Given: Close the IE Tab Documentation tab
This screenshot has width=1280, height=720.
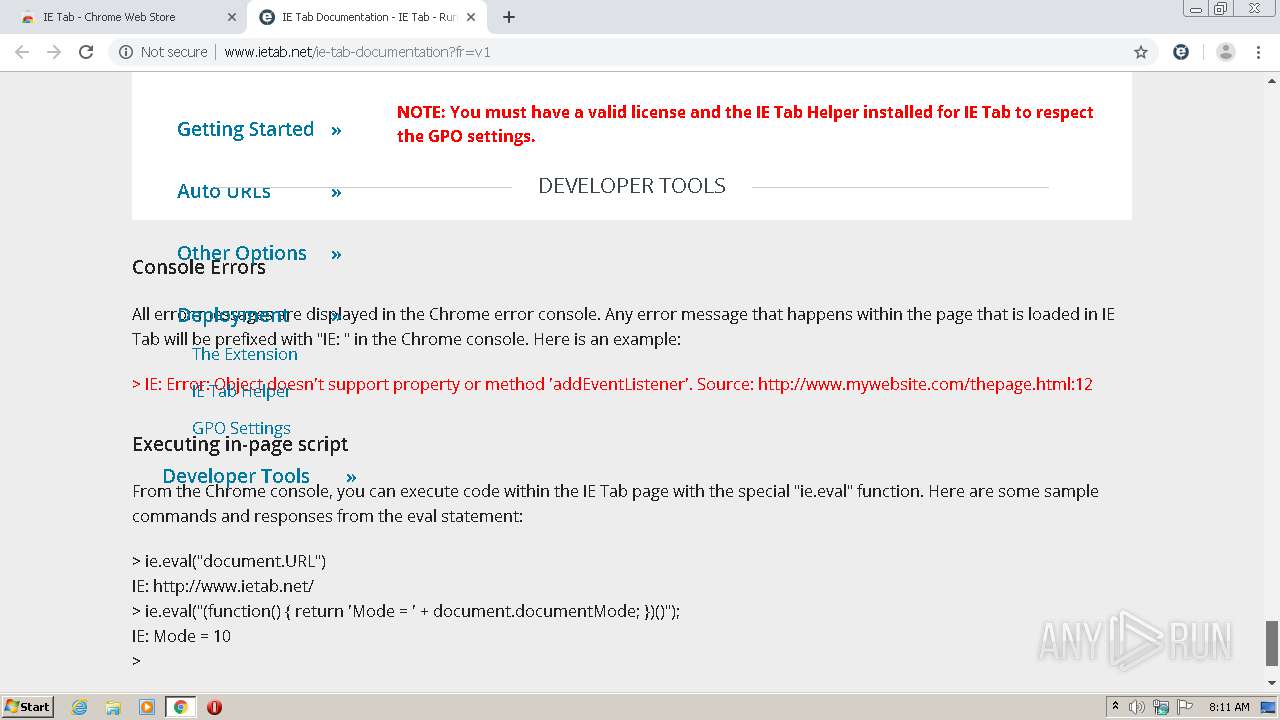Looking at the screenshot, I should pyautogui.click(x=471, y=17).
